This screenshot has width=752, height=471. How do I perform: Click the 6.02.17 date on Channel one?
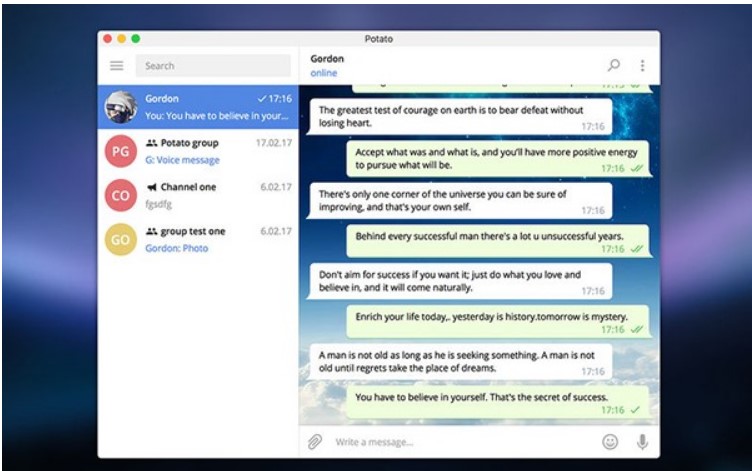tap(276, 187)
